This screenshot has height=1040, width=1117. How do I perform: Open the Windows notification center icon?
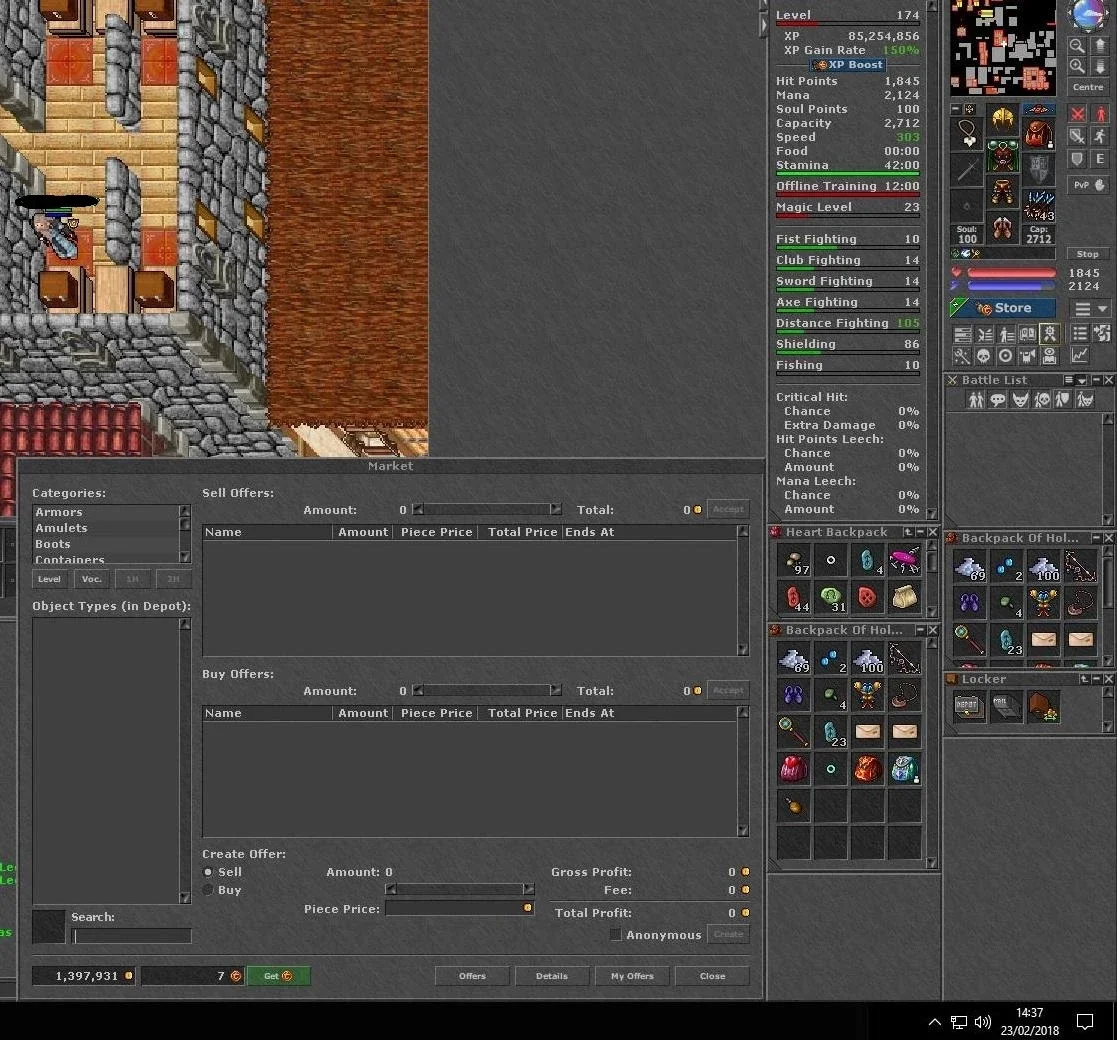(x=1084, y=1022)
